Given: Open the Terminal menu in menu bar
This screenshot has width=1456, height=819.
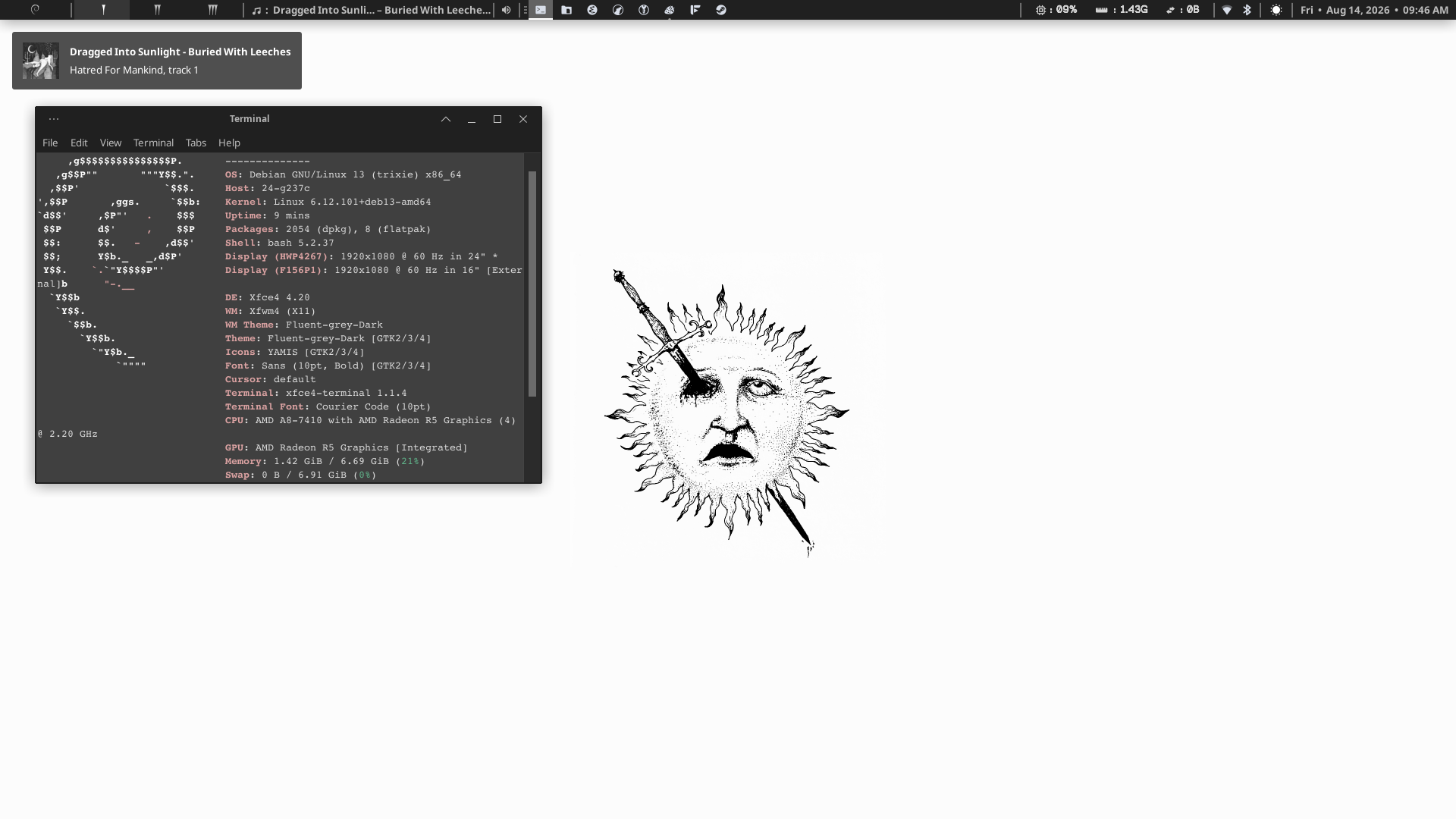Looking at the screenshot, I should pyautogui.click(x=153, y=143).
